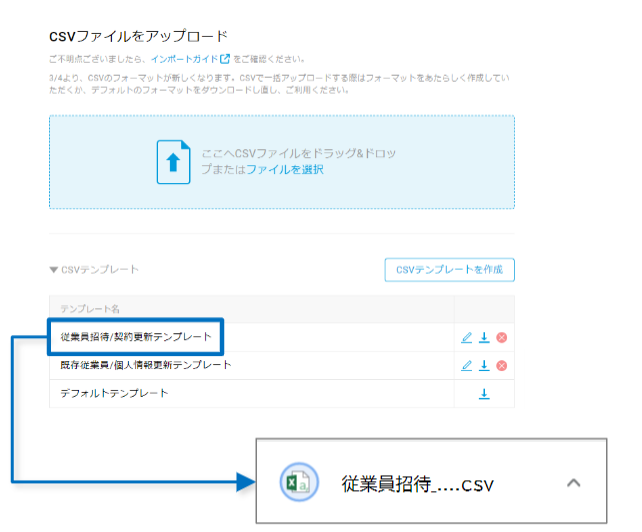Image resolution: width=642 pixels, height=532 pixels.
Task: Click the upload file arrow icon
Action: (x=174, y=162)
